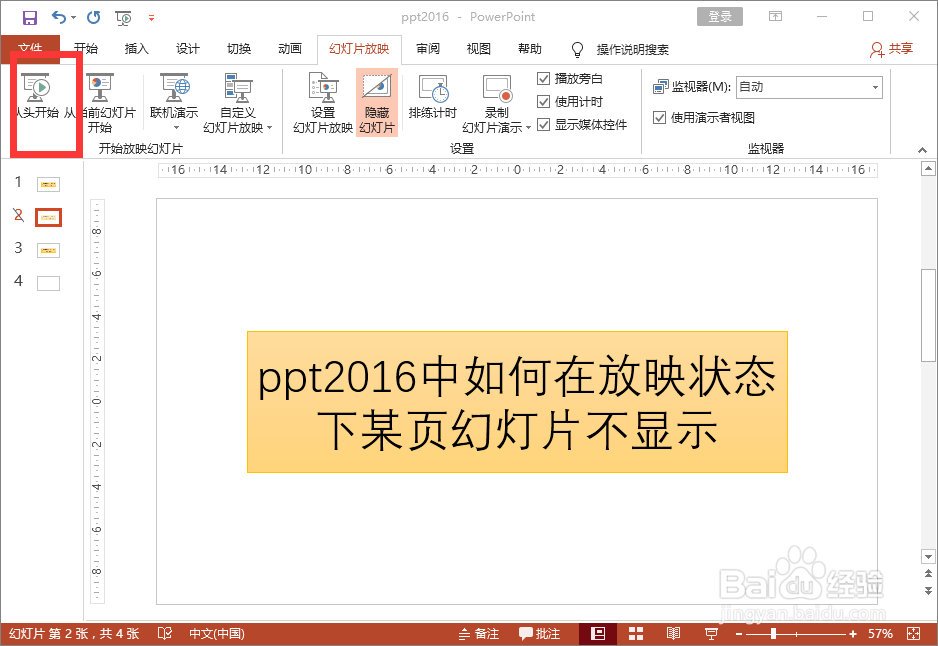Toggle Use Presenter View (使用演示者视图) checkbox
This screenshot has width=938, height=646.
coord(659,118)
